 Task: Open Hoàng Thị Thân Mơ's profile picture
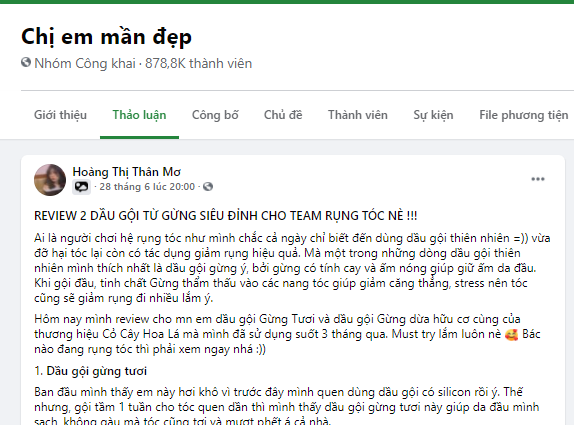coord(50,180)
